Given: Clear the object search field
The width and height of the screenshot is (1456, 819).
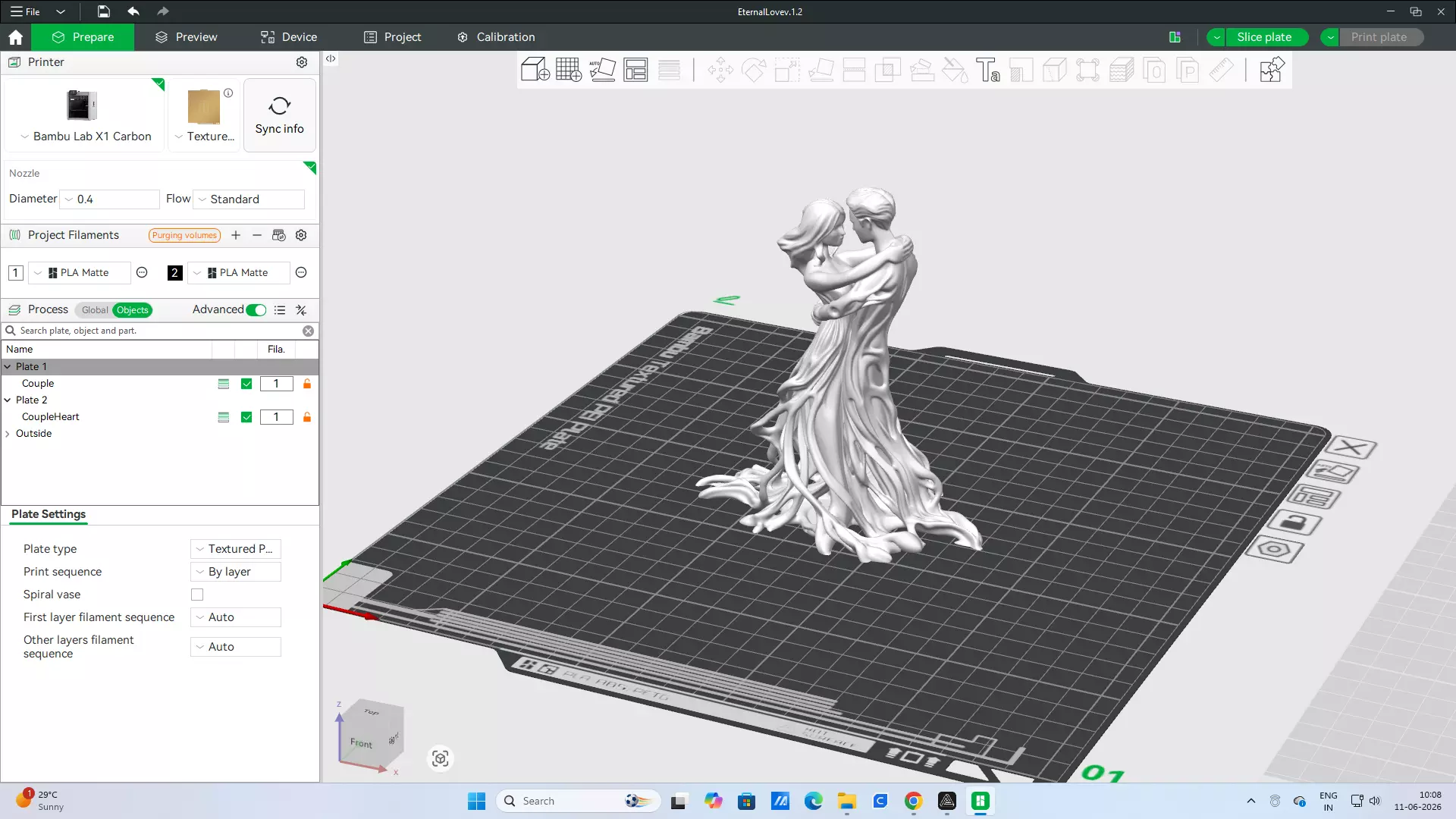Looking at the screenshot, I should [308, 331].
